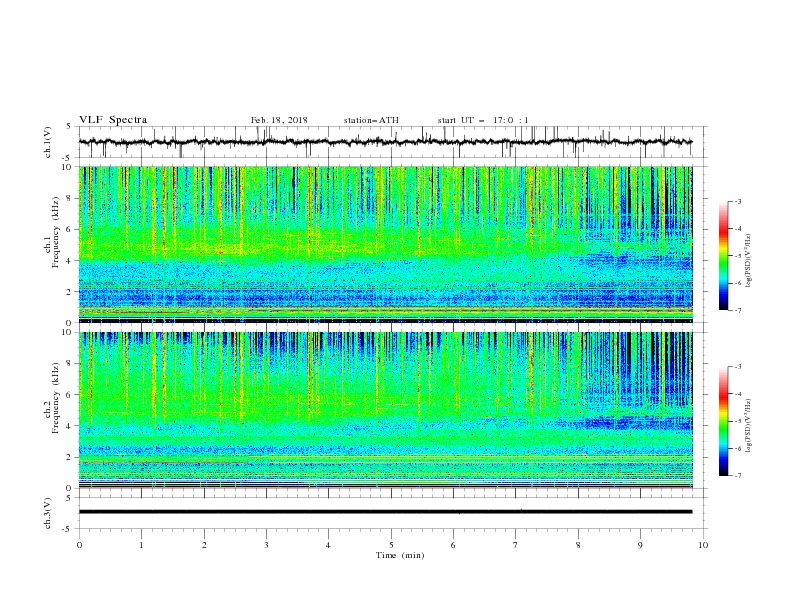Click the "-3" tick on ch.1 color bar
Screen dimensions: 792x612
(737, 201)
